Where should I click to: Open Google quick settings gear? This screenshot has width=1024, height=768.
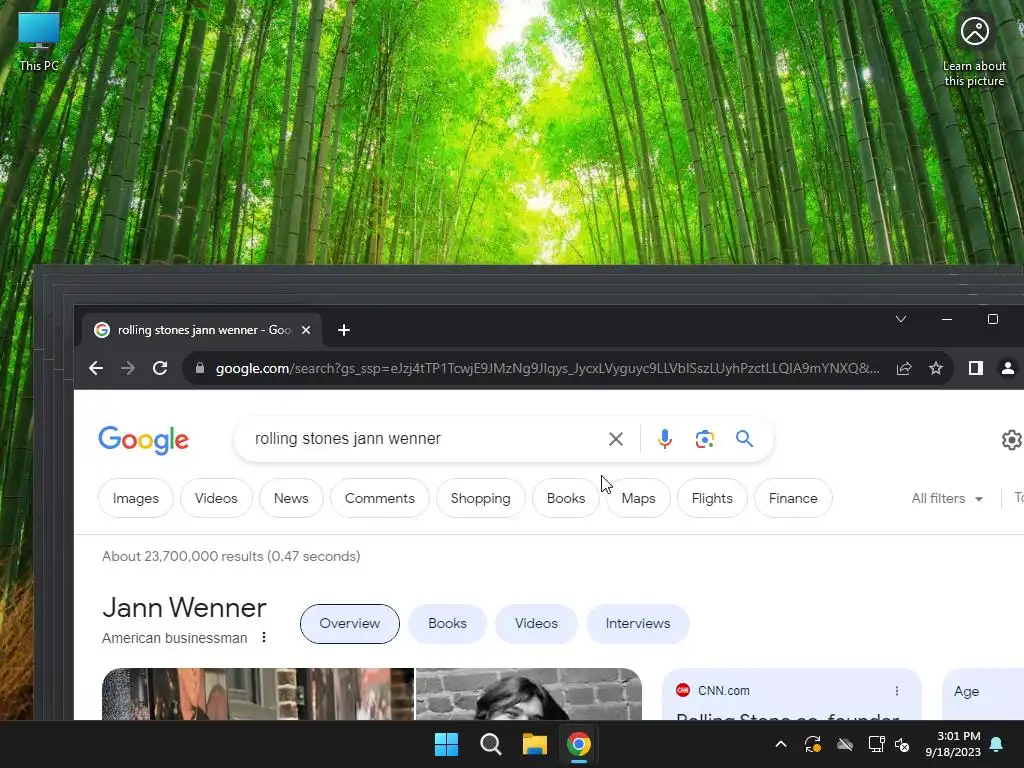[1012, 440]
